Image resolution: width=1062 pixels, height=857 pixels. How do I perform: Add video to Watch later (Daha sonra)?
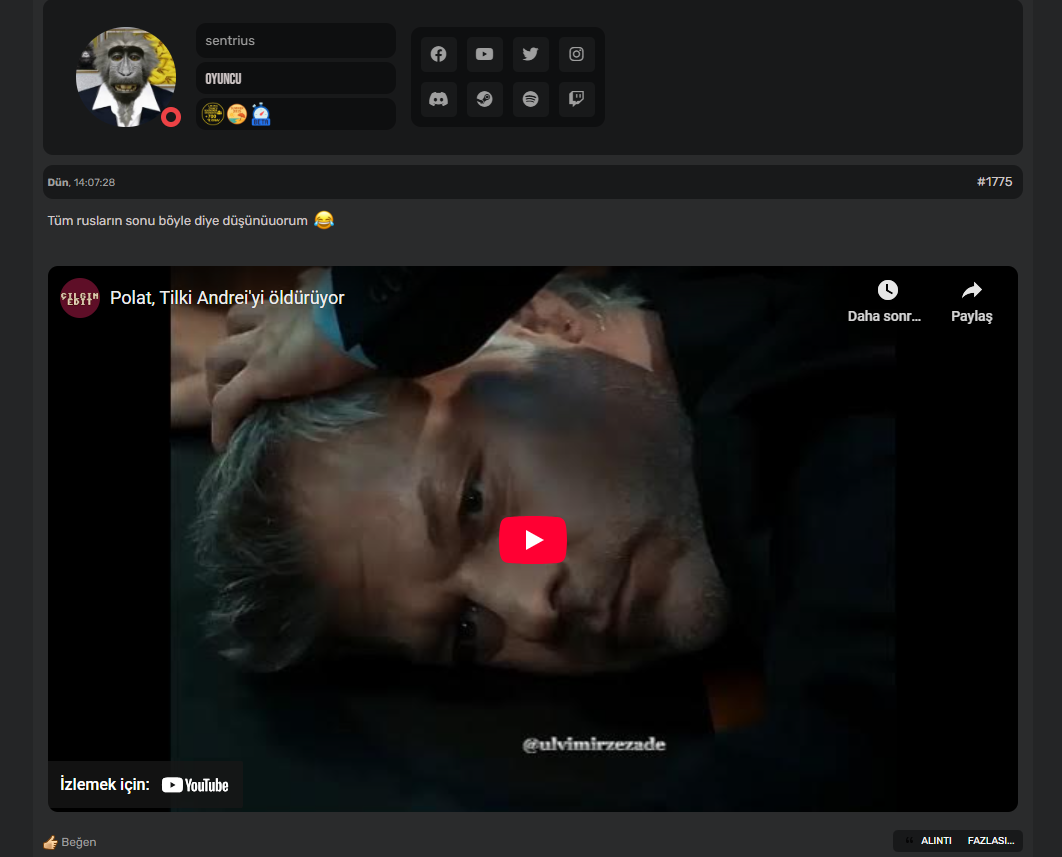point(885,302)
